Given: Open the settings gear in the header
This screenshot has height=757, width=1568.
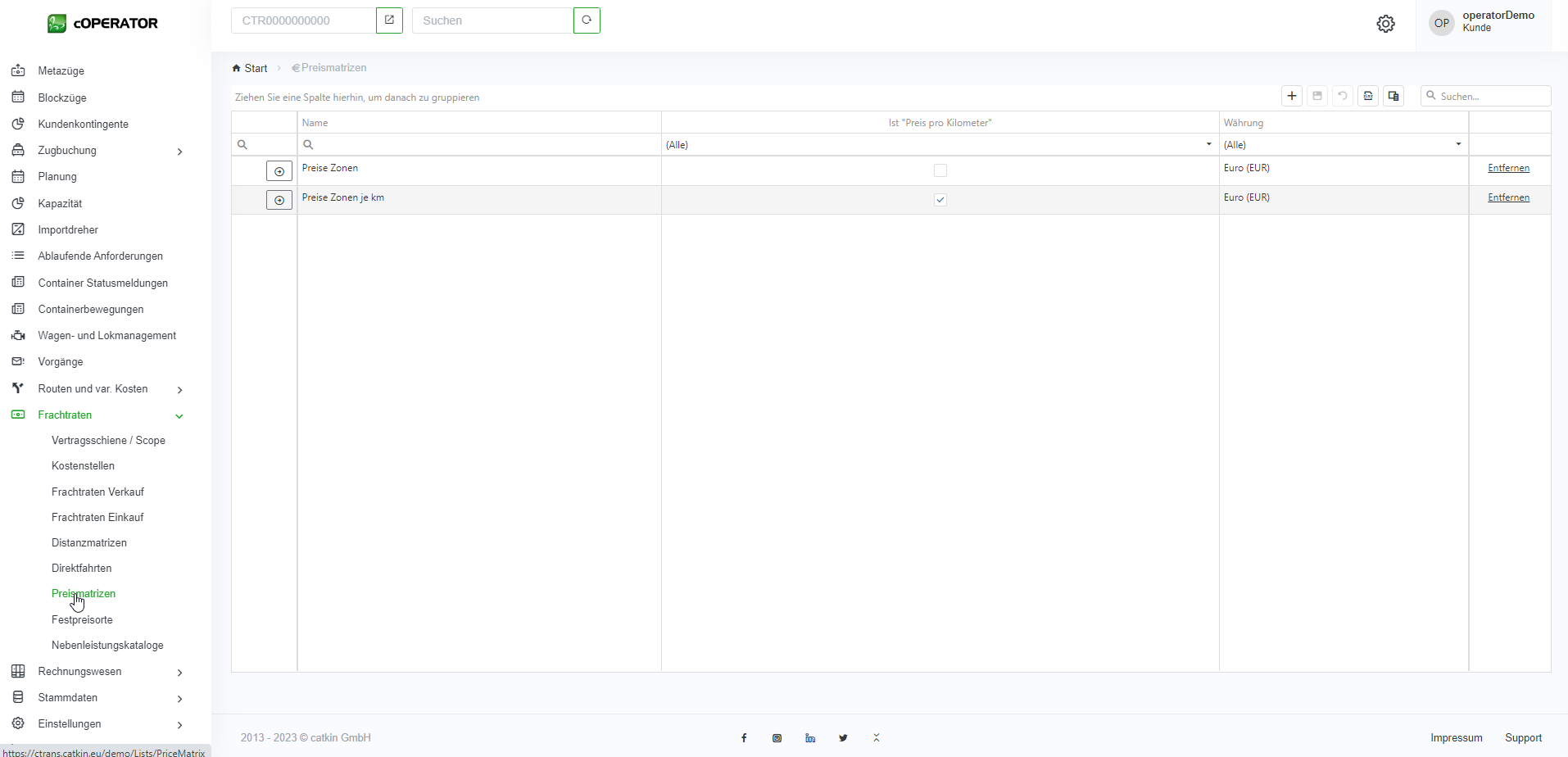Looking at the screenshot, I should pyautogui.click(x=1385, y=24).
